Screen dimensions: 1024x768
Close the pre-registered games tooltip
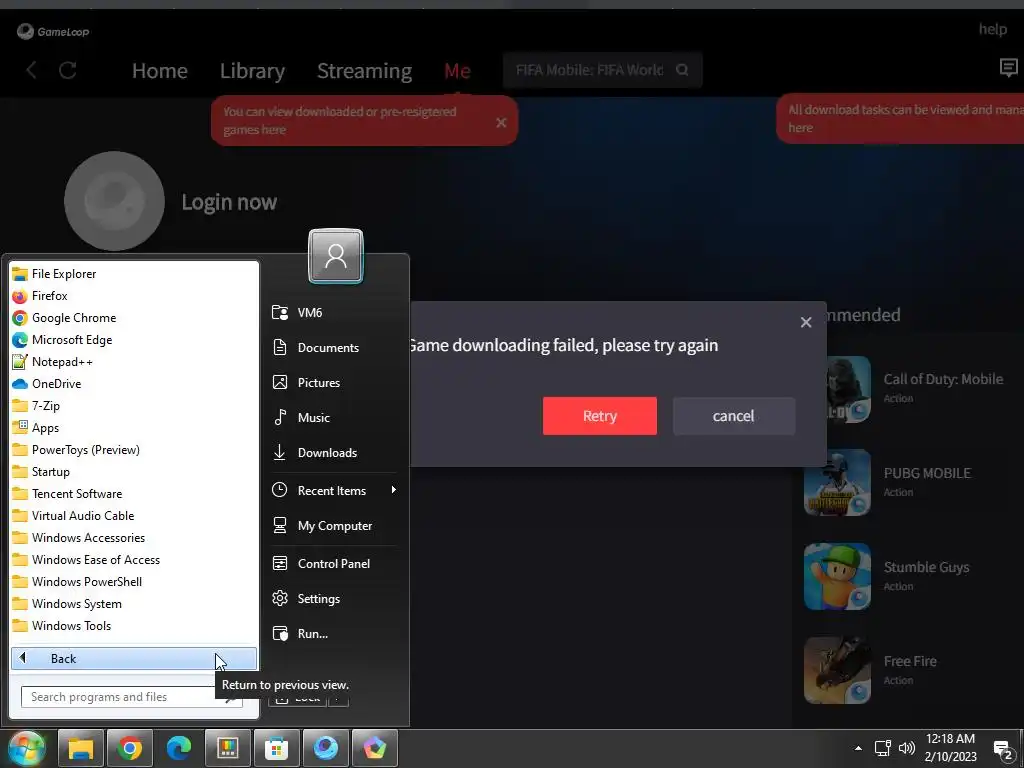[501, 122]
